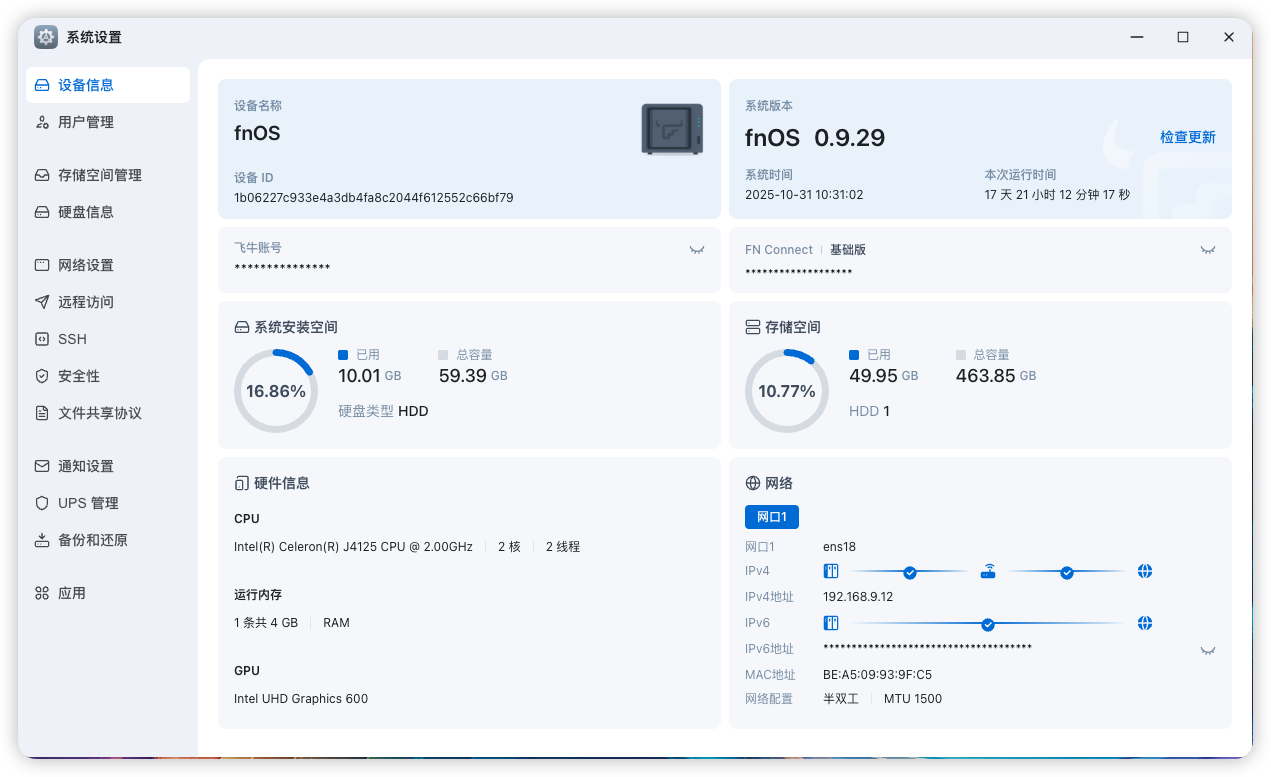
Task: Click the blue 已用 legend swatch in 系统安装空间
Action: click(343, 355)
